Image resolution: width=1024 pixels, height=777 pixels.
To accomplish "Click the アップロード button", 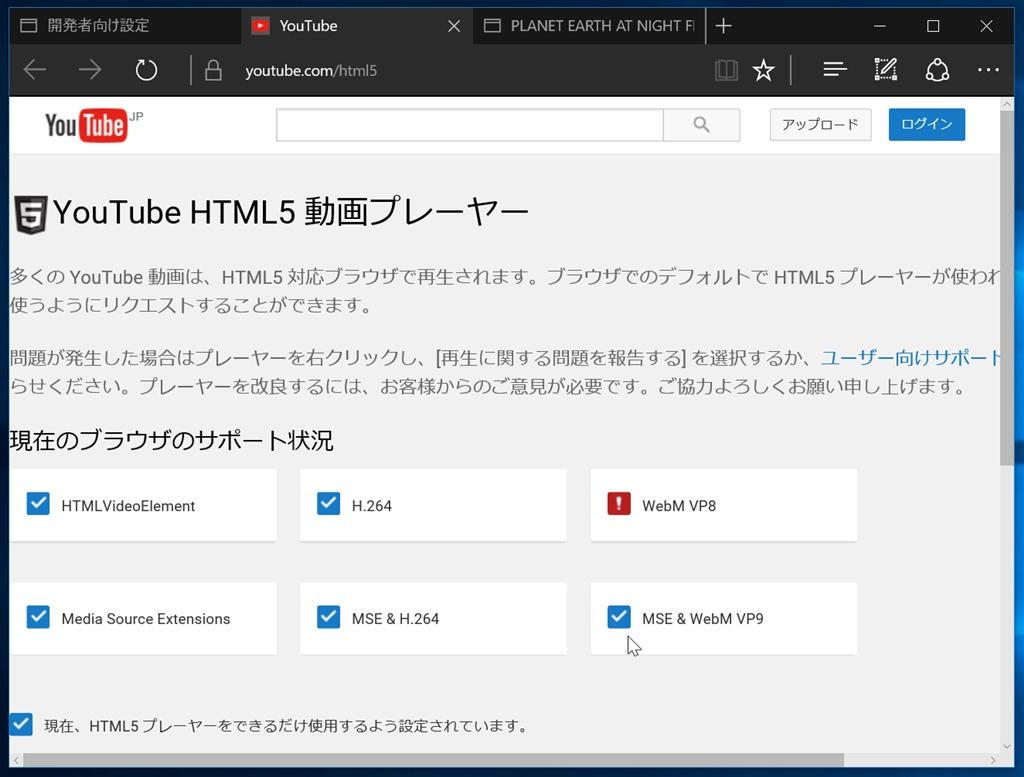I will click(820, 124).
